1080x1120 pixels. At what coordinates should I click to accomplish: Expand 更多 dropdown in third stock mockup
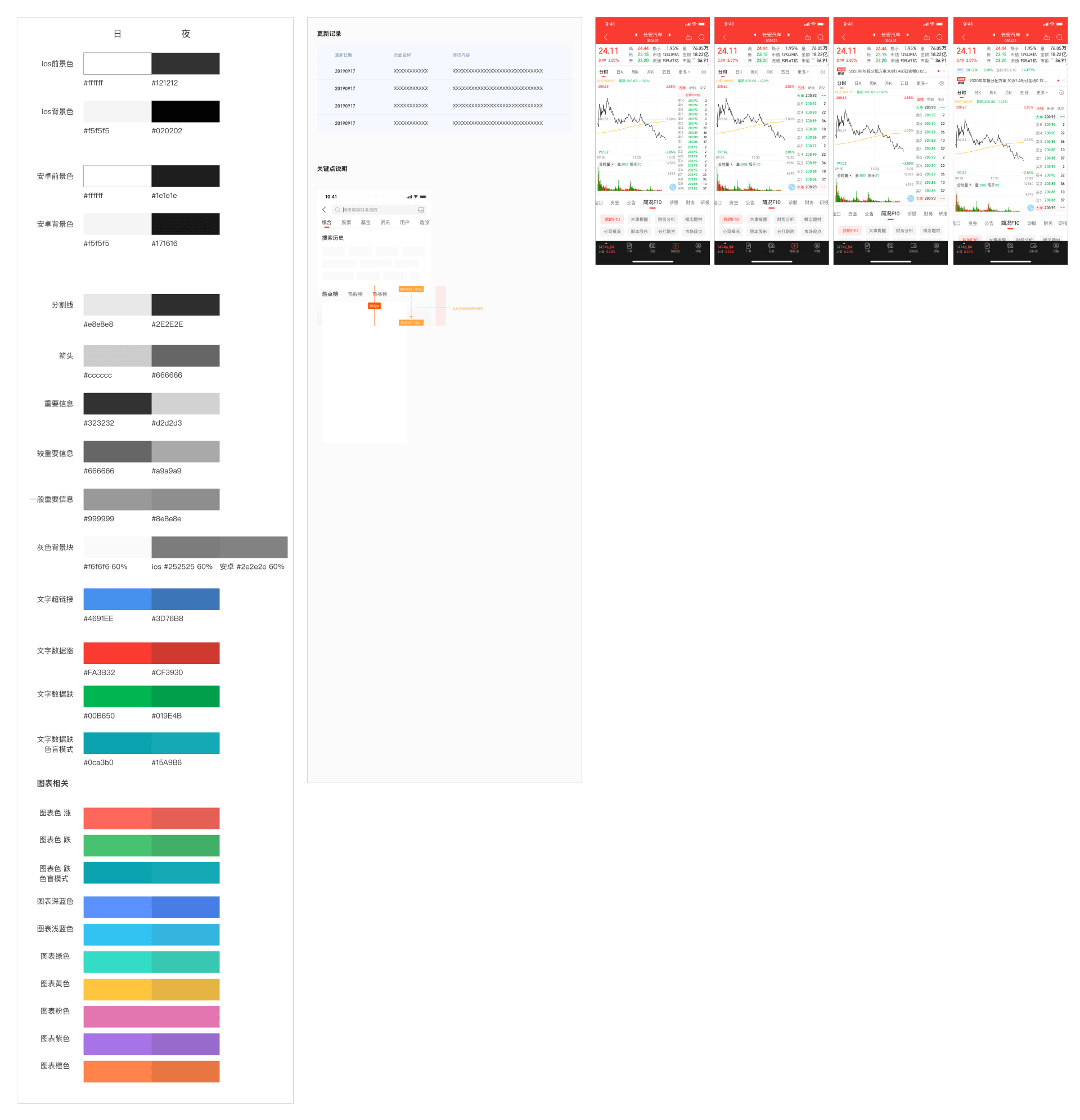click(921, 83)
